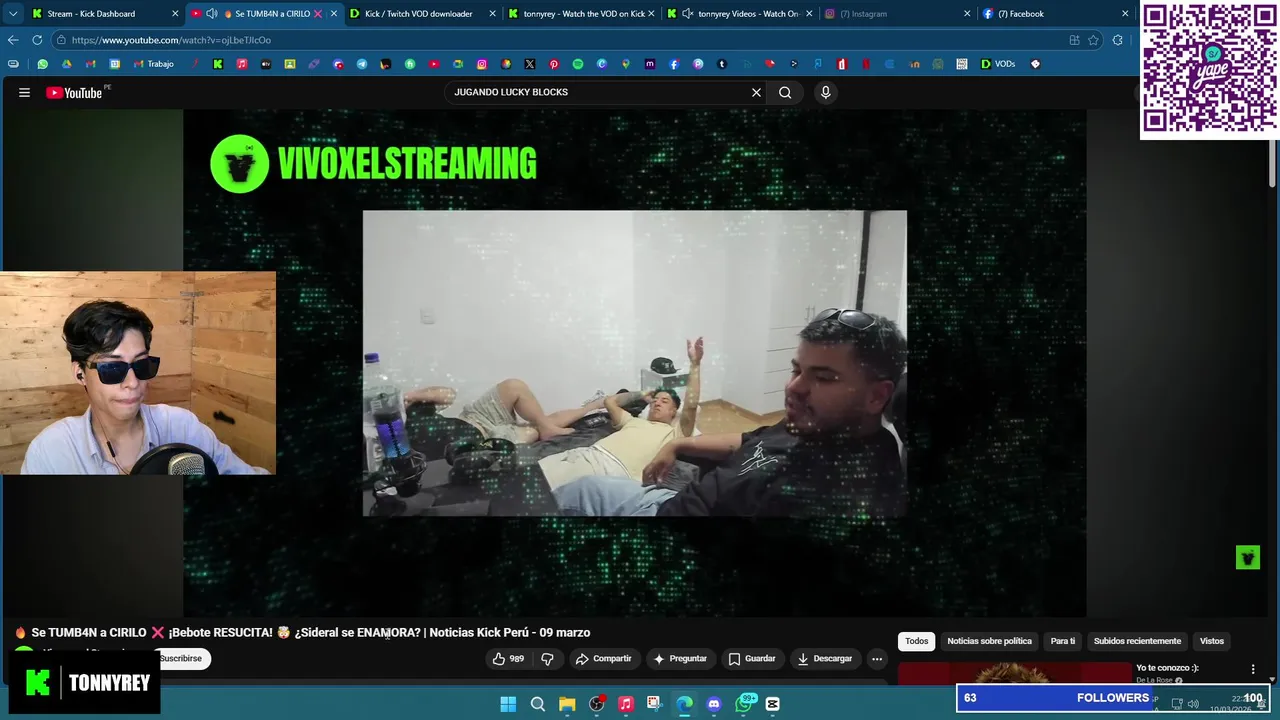Clear the YouTube search text
Screen dimensions: 1280x720
point(756,92)
